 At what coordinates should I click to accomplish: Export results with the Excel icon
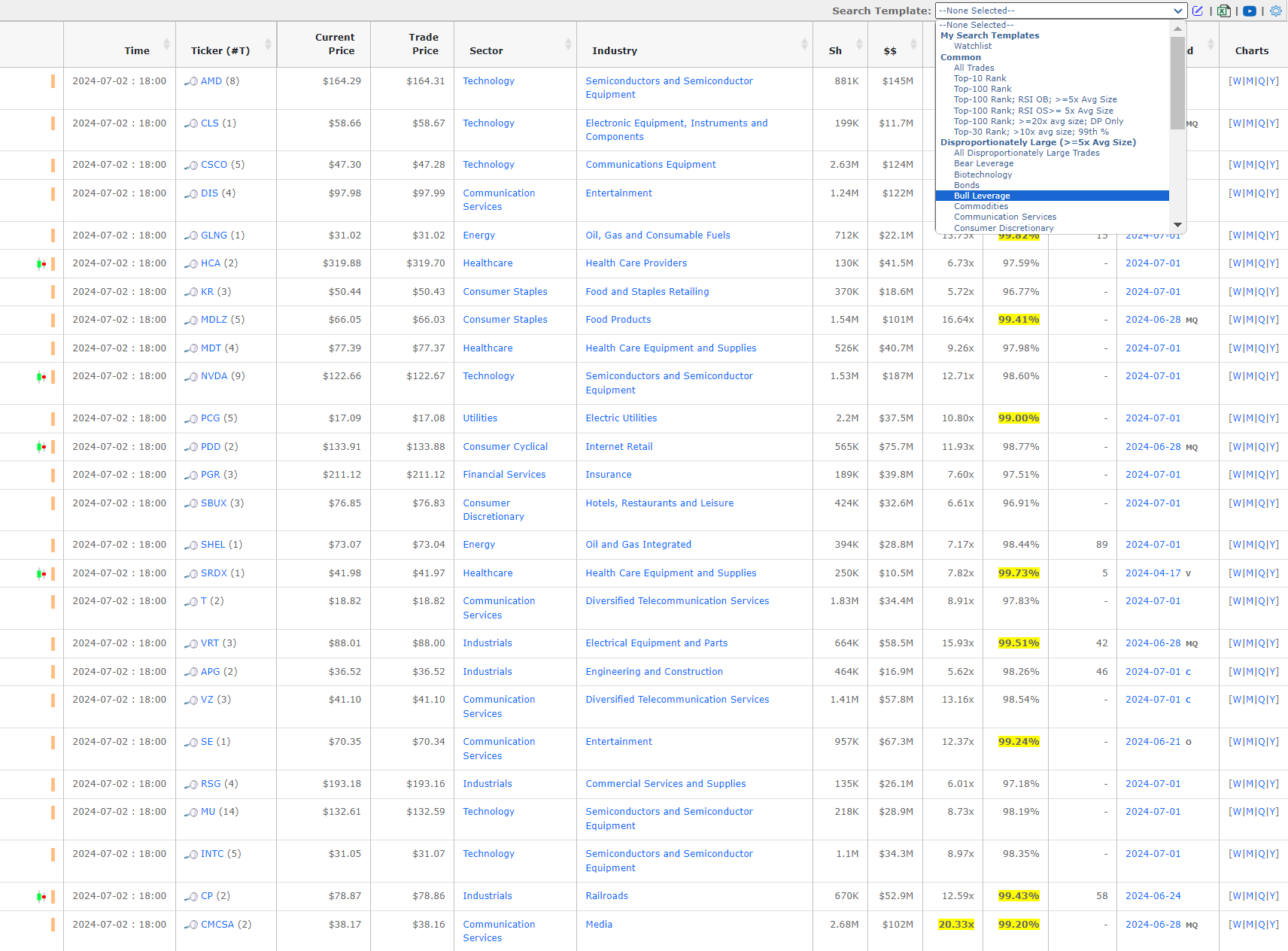pos(1224,11)
